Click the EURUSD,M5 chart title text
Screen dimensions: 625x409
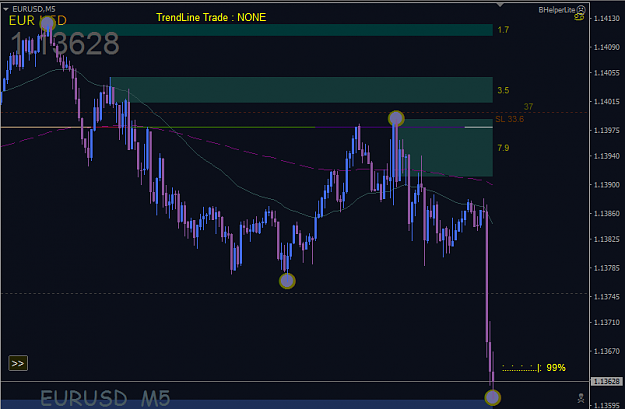(x=34, y=9)
